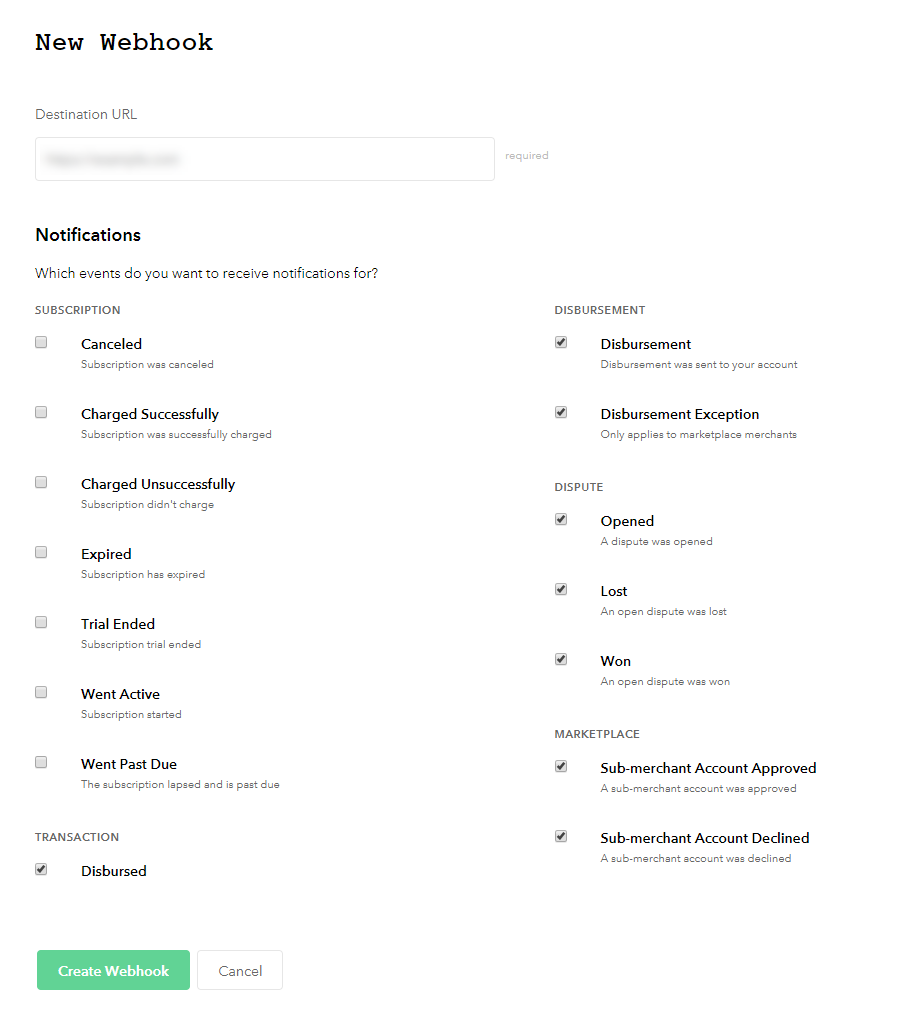Check the Trial Ended checkbox

pos(41,622)
